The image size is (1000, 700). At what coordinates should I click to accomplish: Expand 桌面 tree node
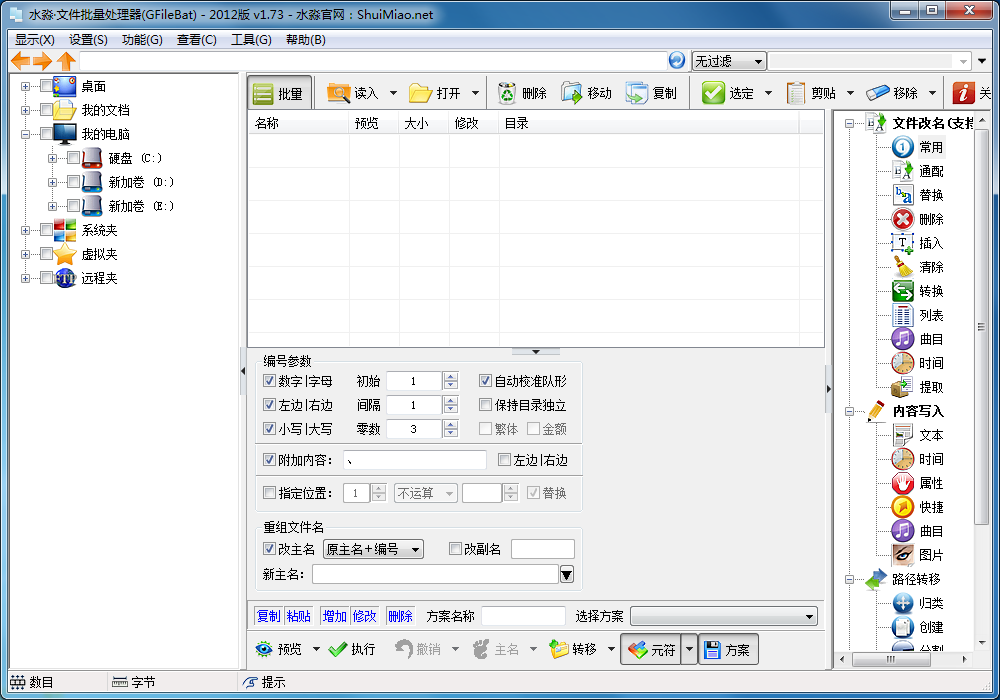pyautogui.click(x=25, y=86)
